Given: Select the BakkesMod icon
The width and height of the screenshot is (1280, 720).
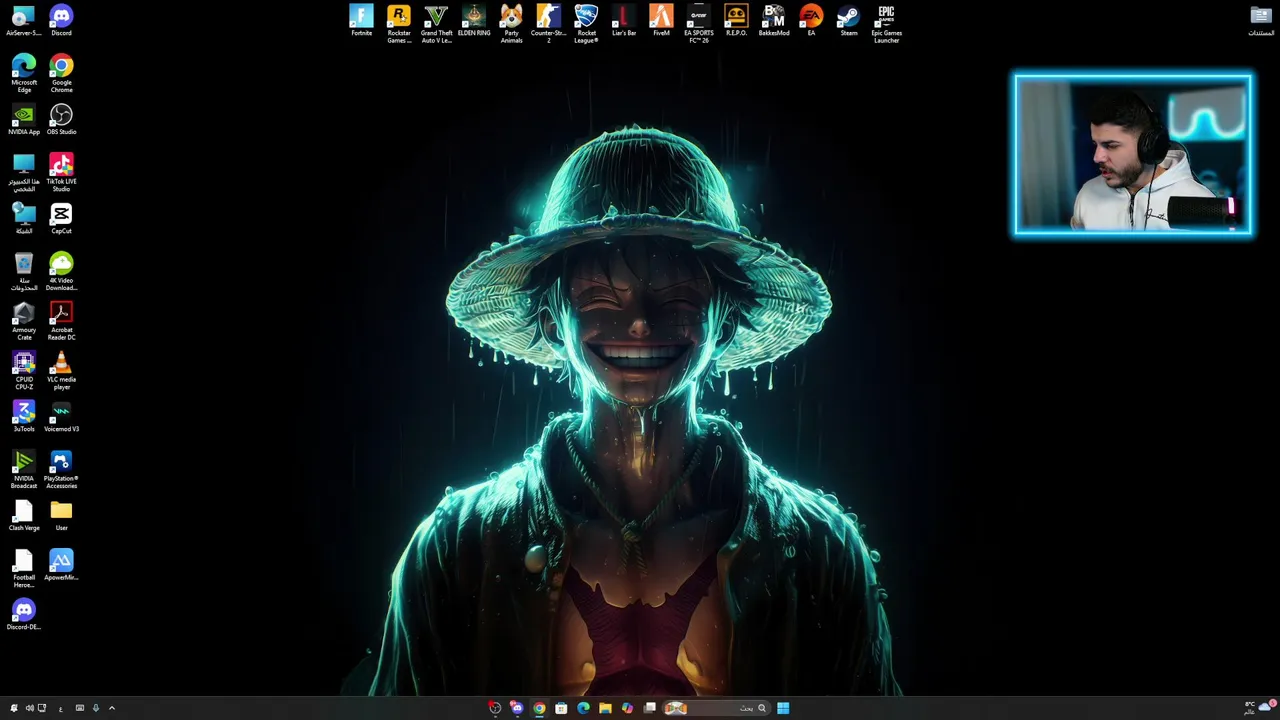Looking at the screenshot, I should click(x=774, y=21).
